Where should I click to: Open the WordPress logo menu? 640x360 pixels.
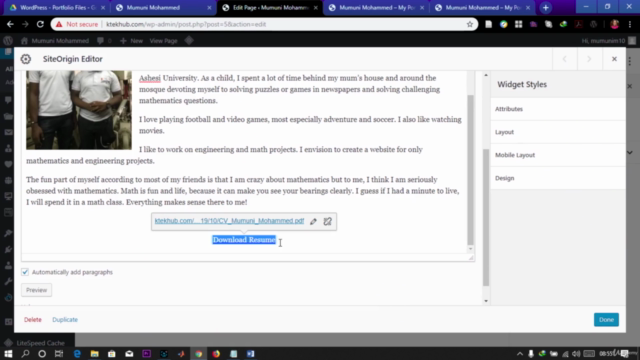(8, 40)
